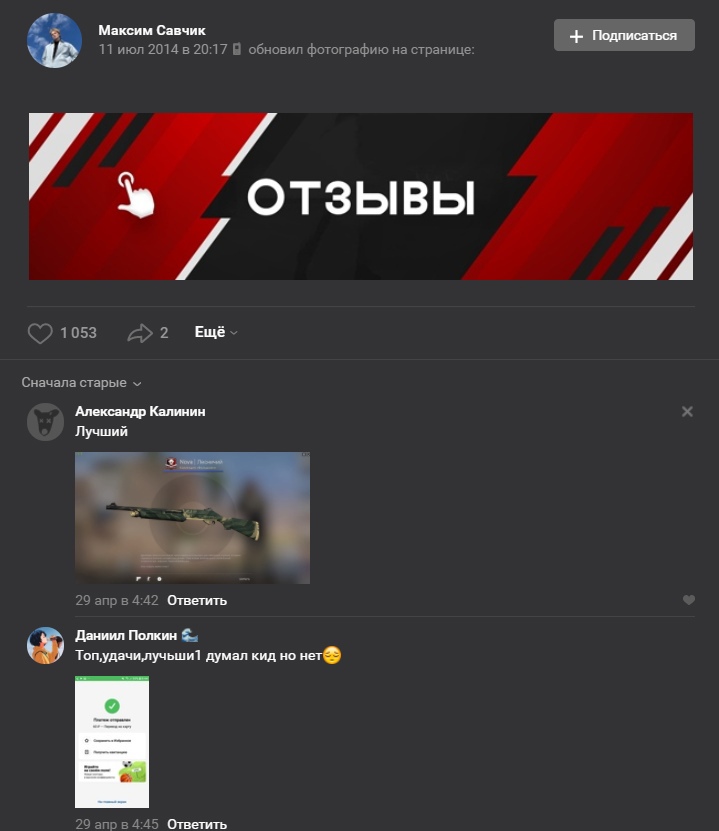Open the Даниил Полкин name link
Screen dimensions: 719x831
[126, 635]
